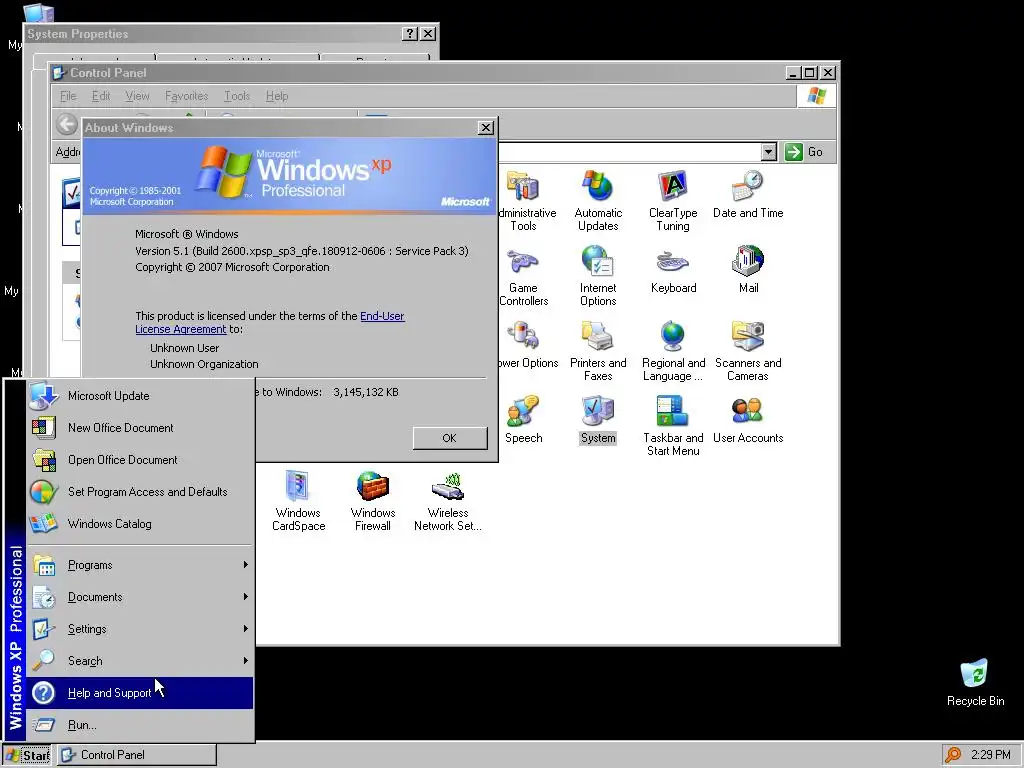This screenshot has width=1024, height=768.
Task: Click the tray search magnifier icon
Action: point(953,755)
